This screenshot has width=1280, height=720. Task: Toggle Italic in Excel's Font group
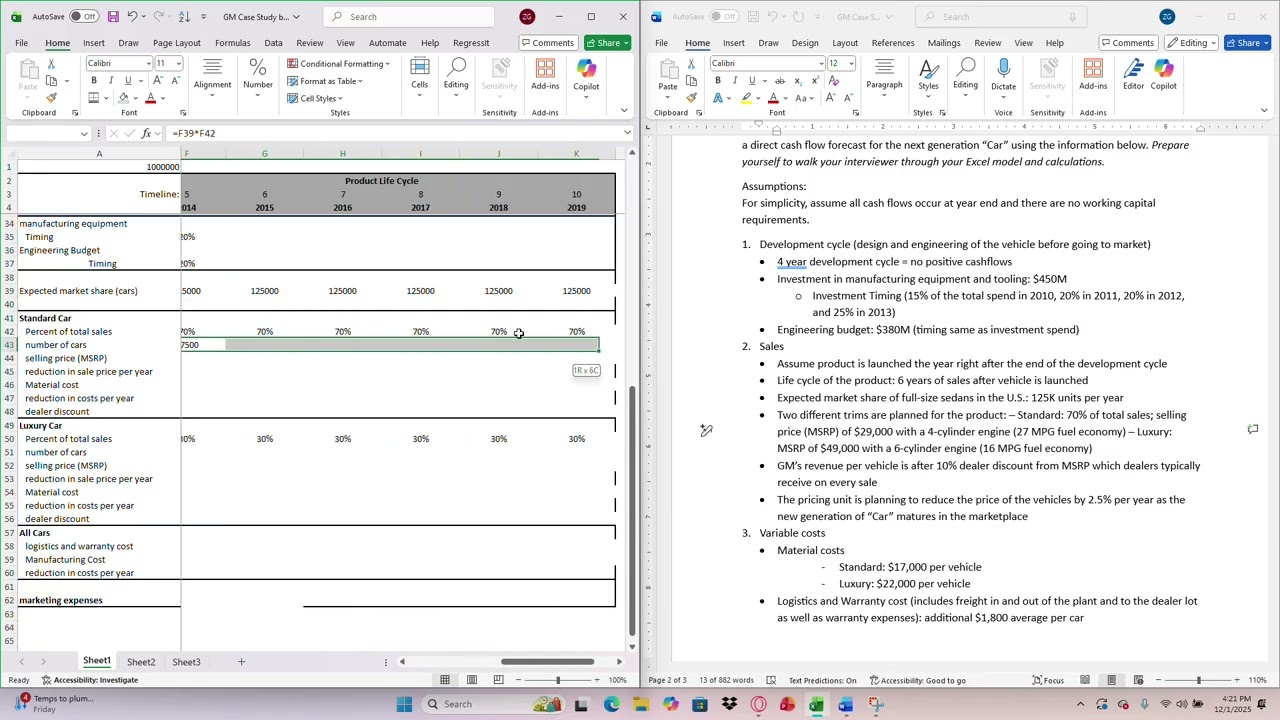click(x=111, y=80)
